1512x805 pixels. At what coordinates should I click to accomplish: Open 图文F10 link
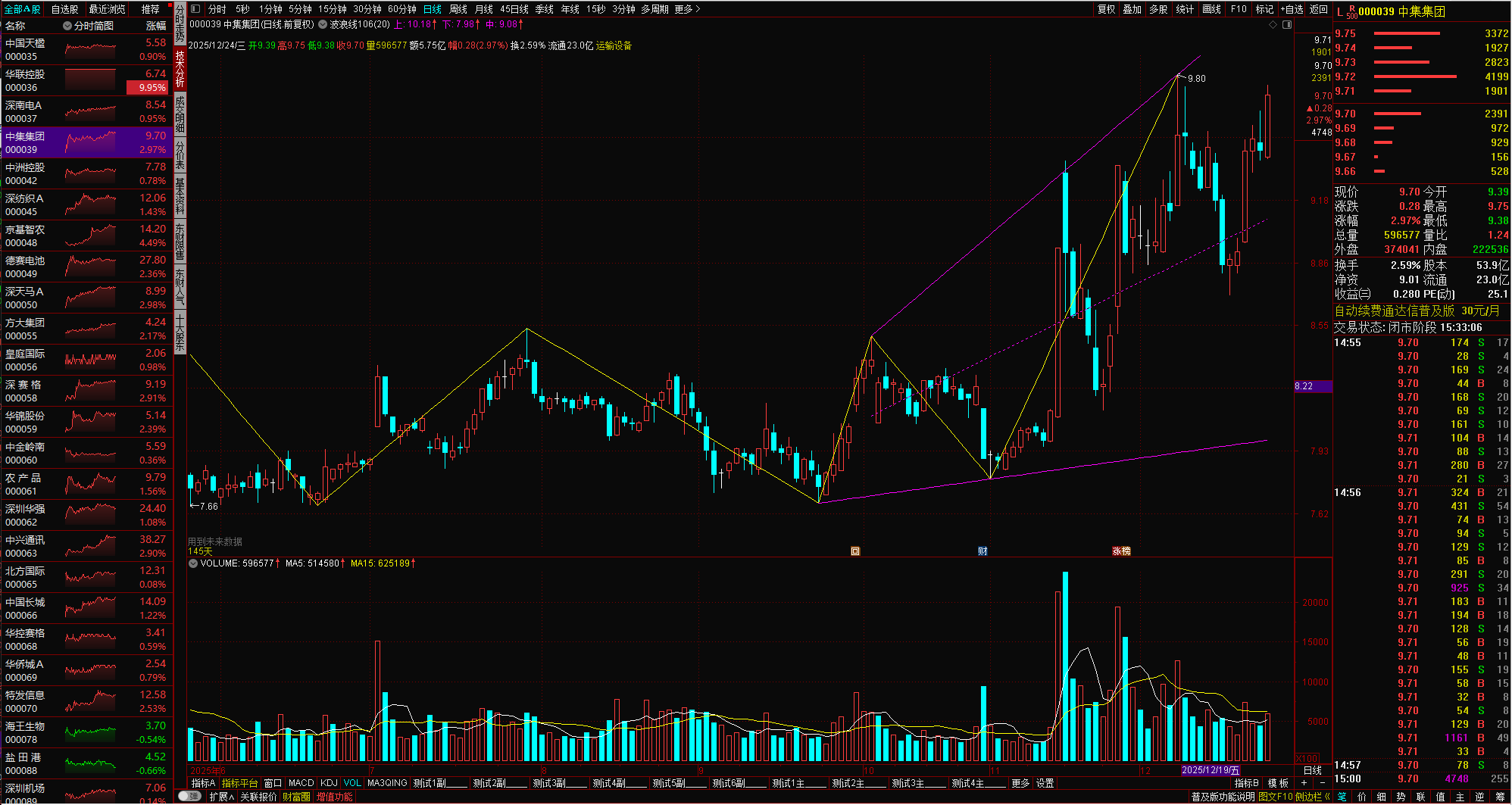point(1276,797)
